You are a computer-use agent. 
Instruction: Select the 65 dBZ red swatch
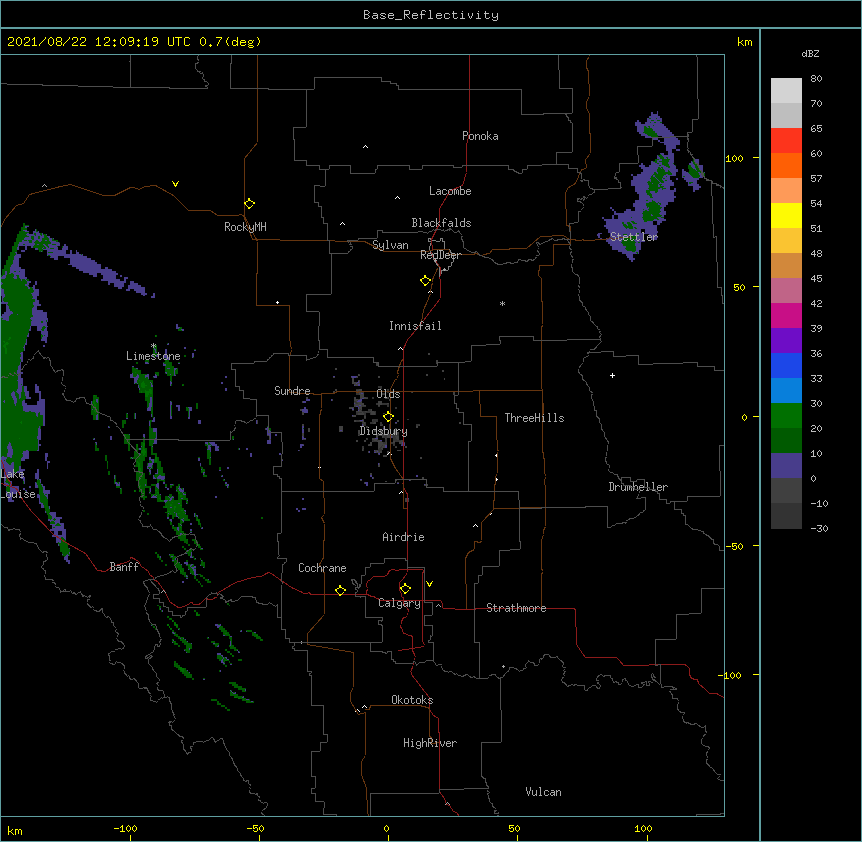coord(786,141)
